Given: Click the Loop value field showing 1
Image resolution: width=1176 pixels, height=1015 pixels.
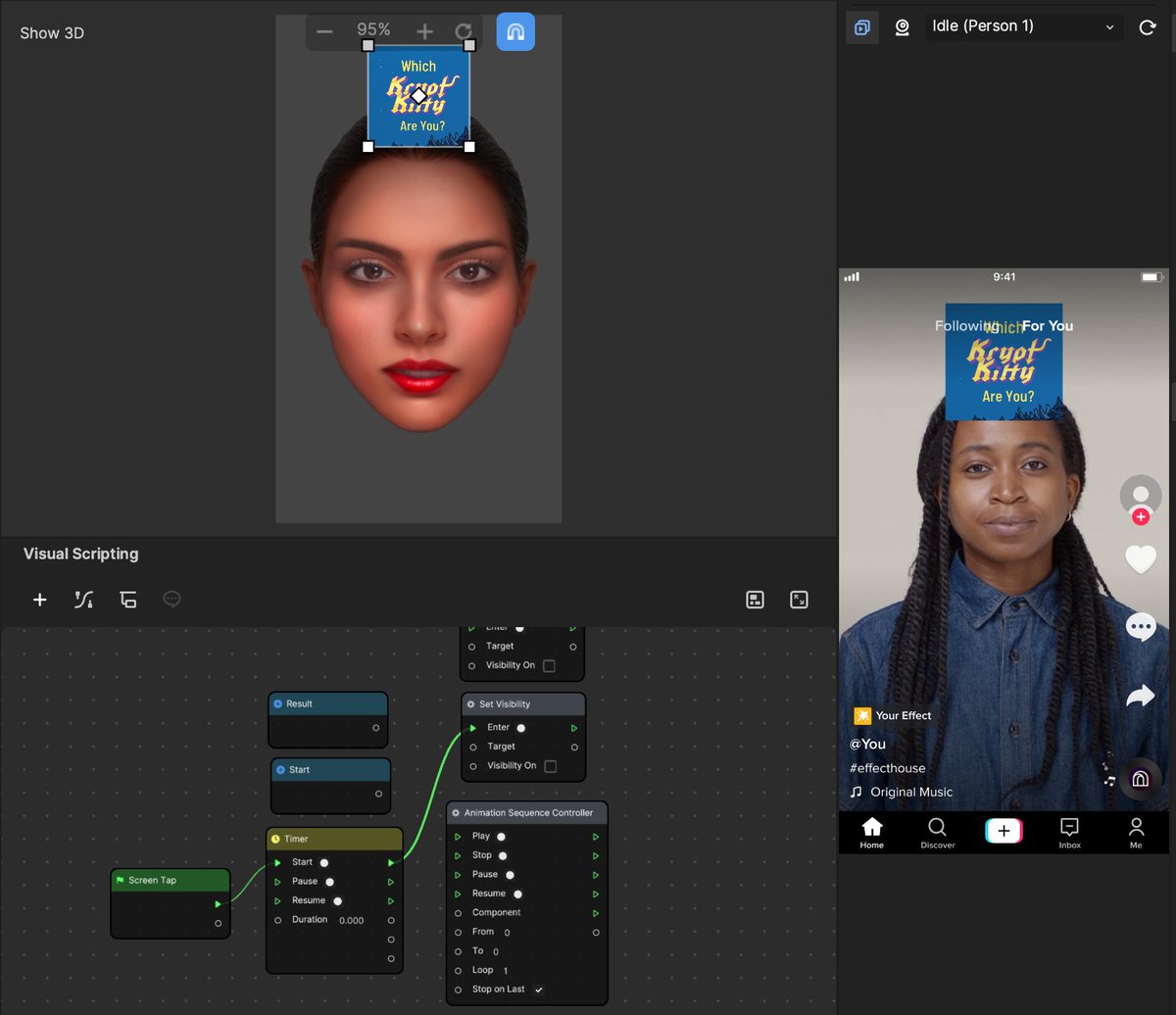Looking at the screenshot, I should tap(506, 971).
